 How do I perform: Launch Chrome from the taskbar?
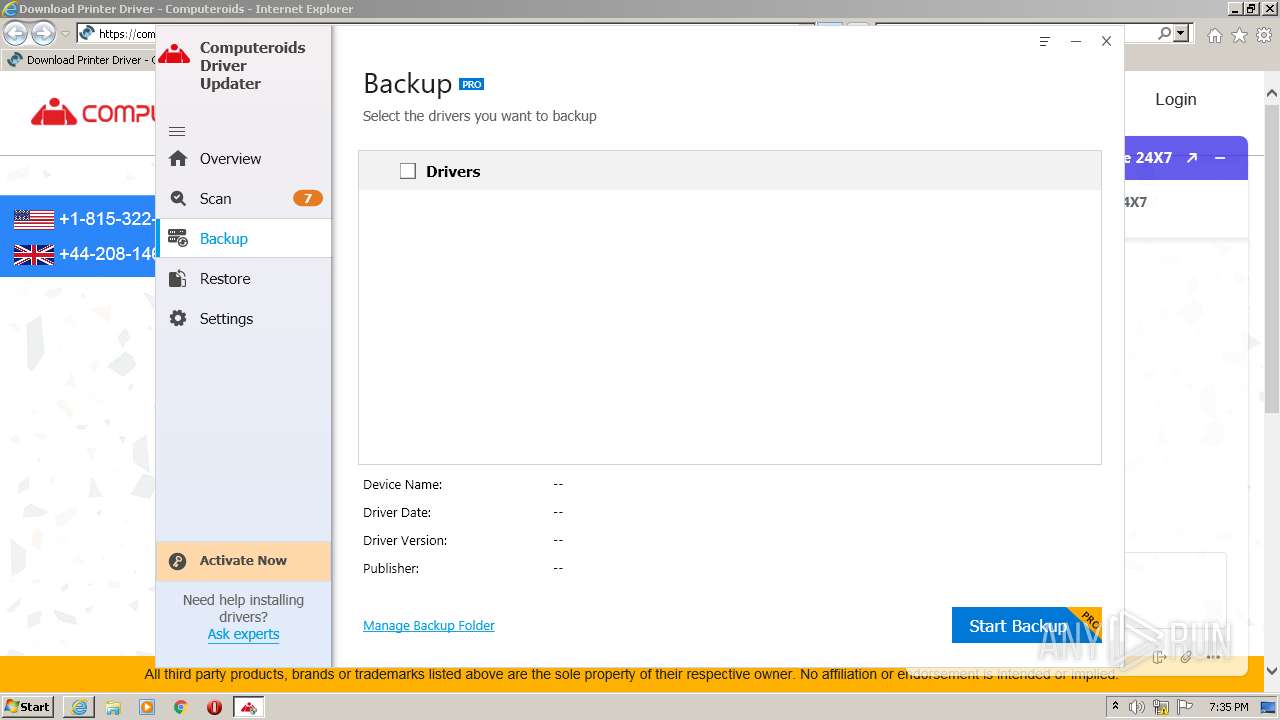click(181, 707)
